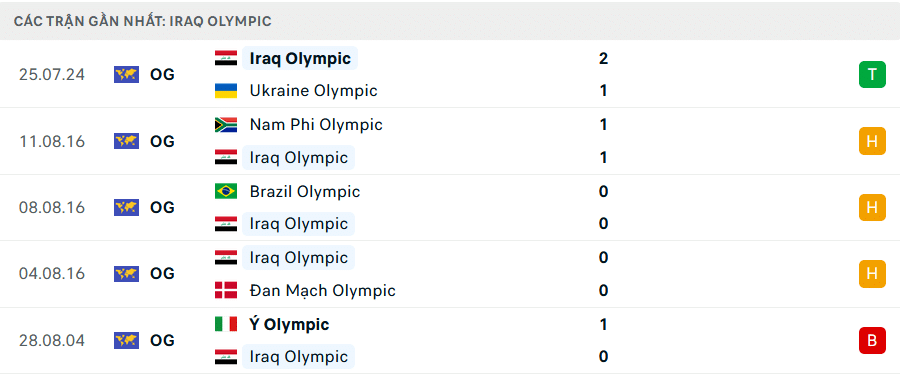Image resolution: width=900 pixels, height=377 pixels.
Task: Open the Ukraine Olympic team link
Action: (313, 91)
